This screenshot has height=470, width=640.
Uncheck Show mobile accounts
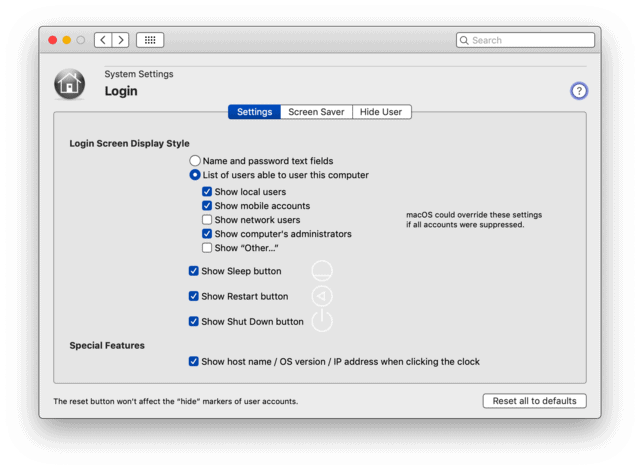click(x=207, y=206)
